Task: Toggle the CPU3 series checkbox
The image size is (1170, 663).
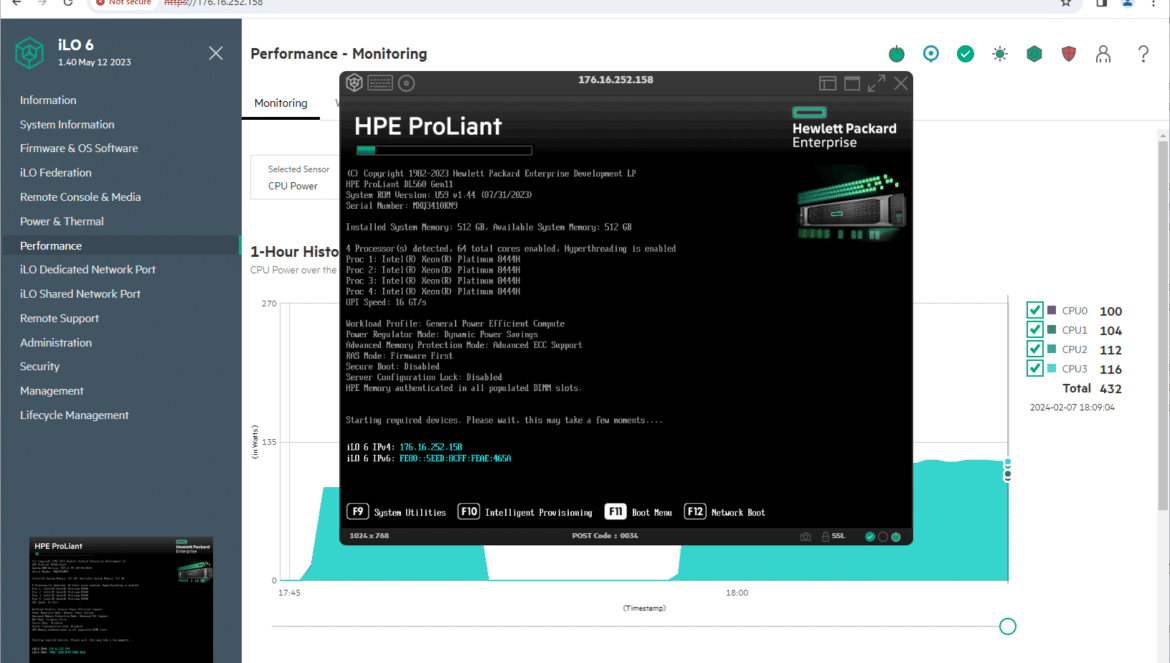Action: (x=1035, y=368)
